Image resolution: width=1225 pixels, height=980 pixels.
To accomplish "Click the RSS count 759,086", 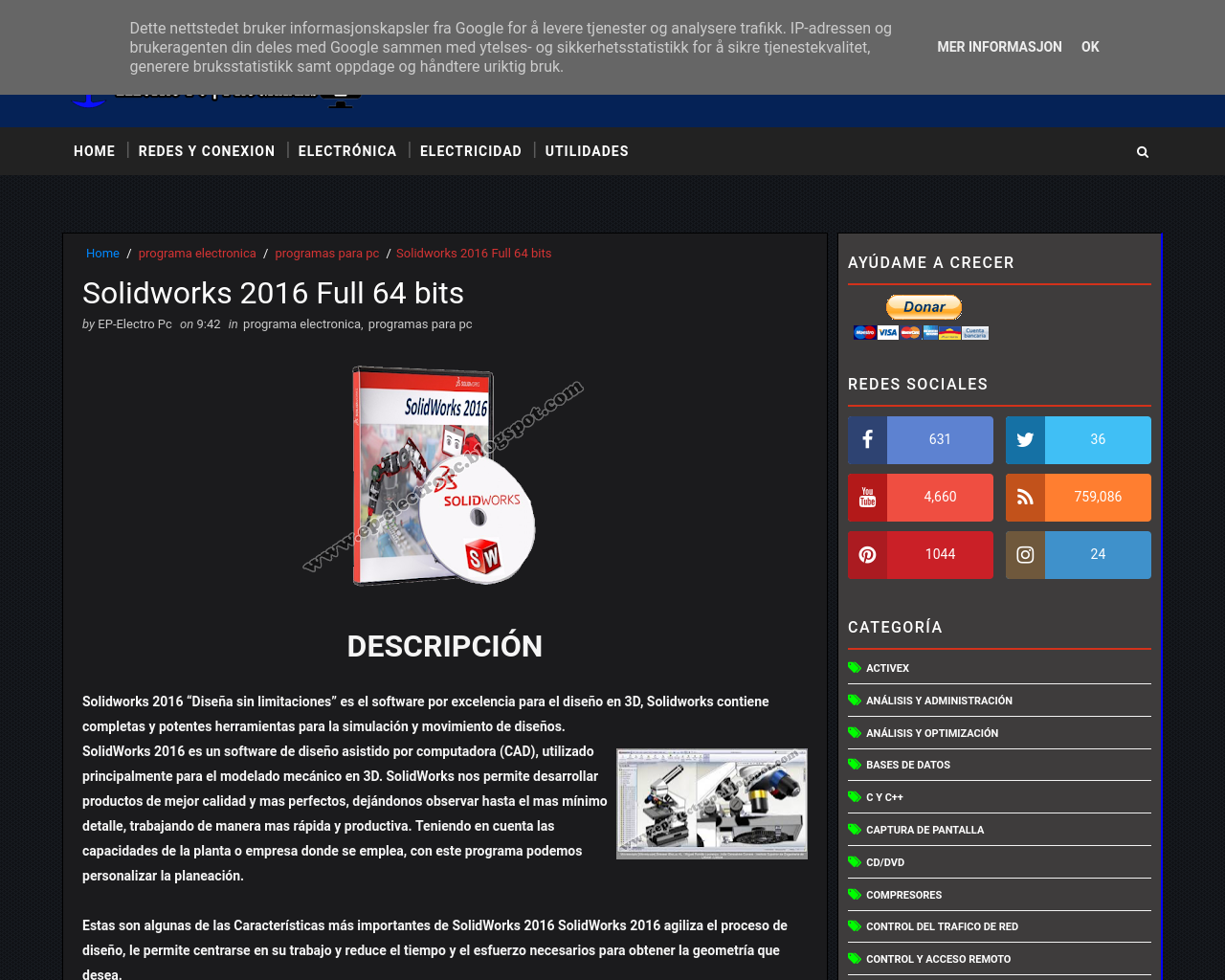I will pyautogui.click(x=1098, y=498).
